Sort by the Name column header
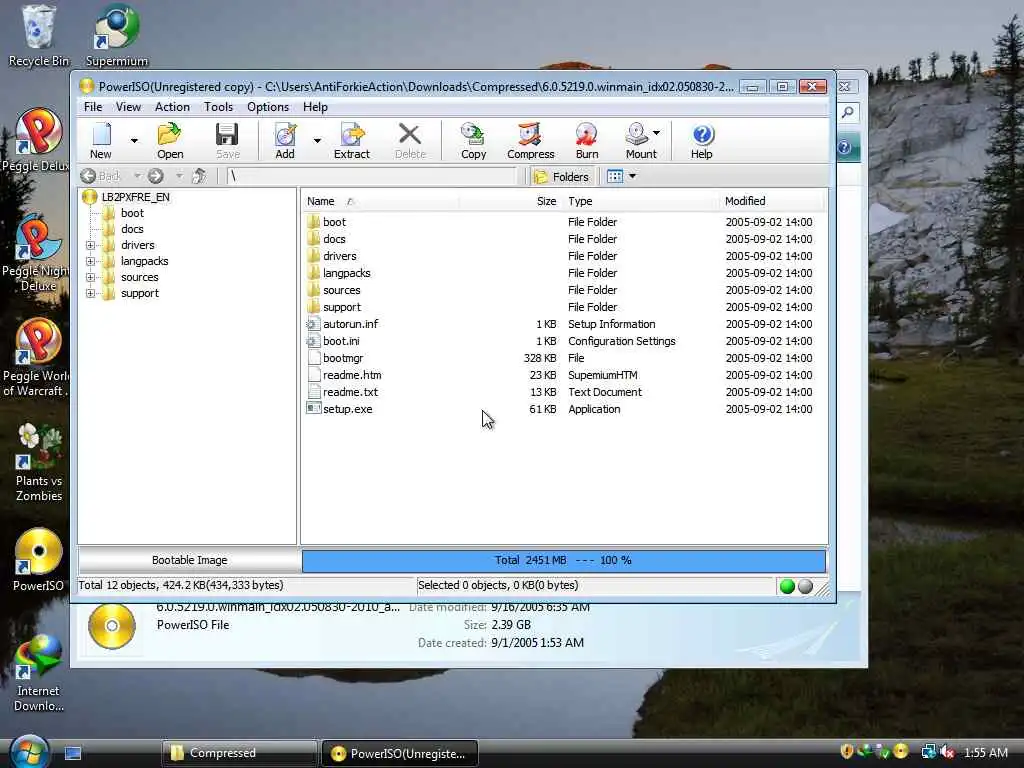This screenshot has width=1024, height=768. point(381,201)
